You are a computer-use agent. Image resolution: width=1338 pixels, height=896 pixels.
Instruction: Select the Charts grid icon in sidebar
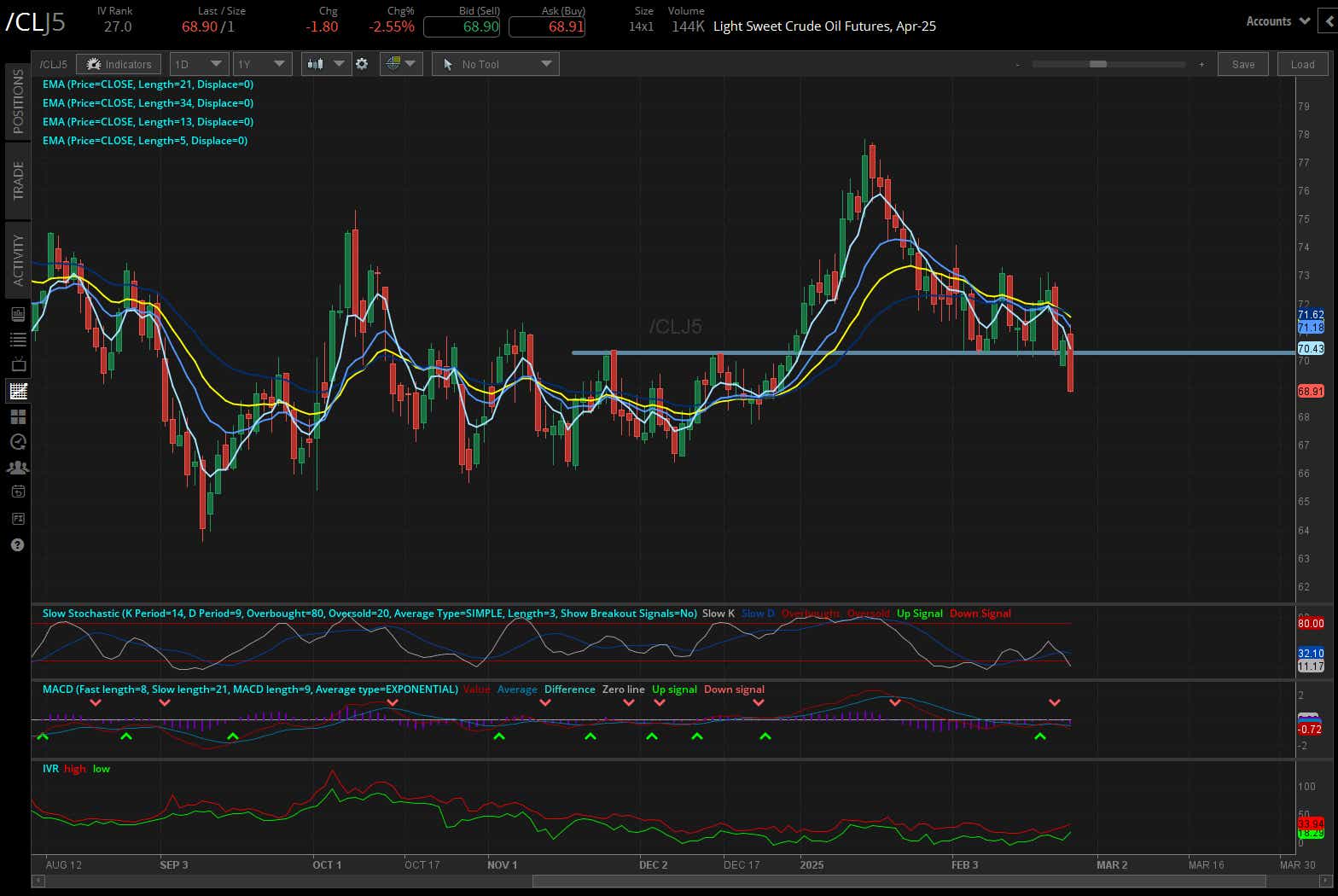pyautogui.click(x=18, y=391)
